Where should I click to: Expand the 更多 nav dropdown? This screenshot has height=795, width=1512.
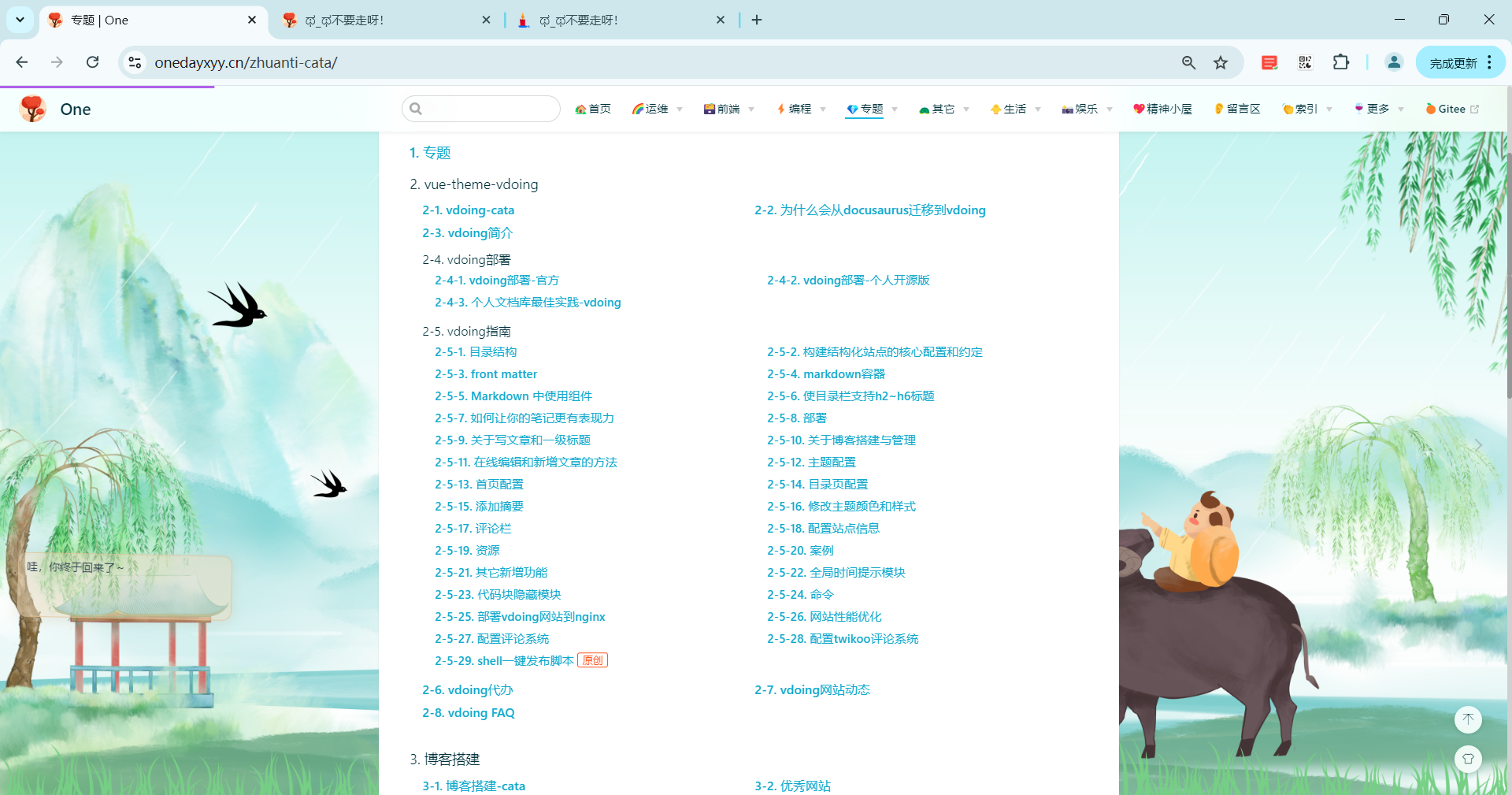tap(1379, 109)
